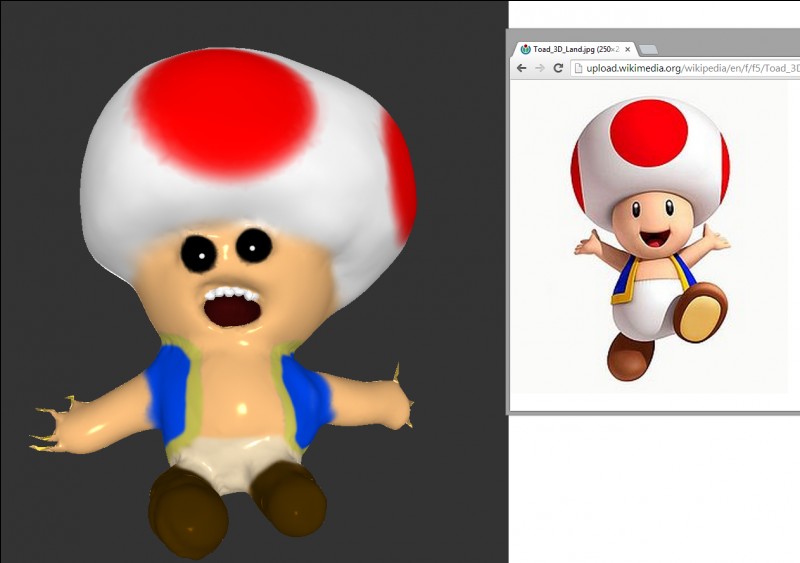
Task: Click the upload.wikimedia.org address bar
Action: tap(685, 68)
